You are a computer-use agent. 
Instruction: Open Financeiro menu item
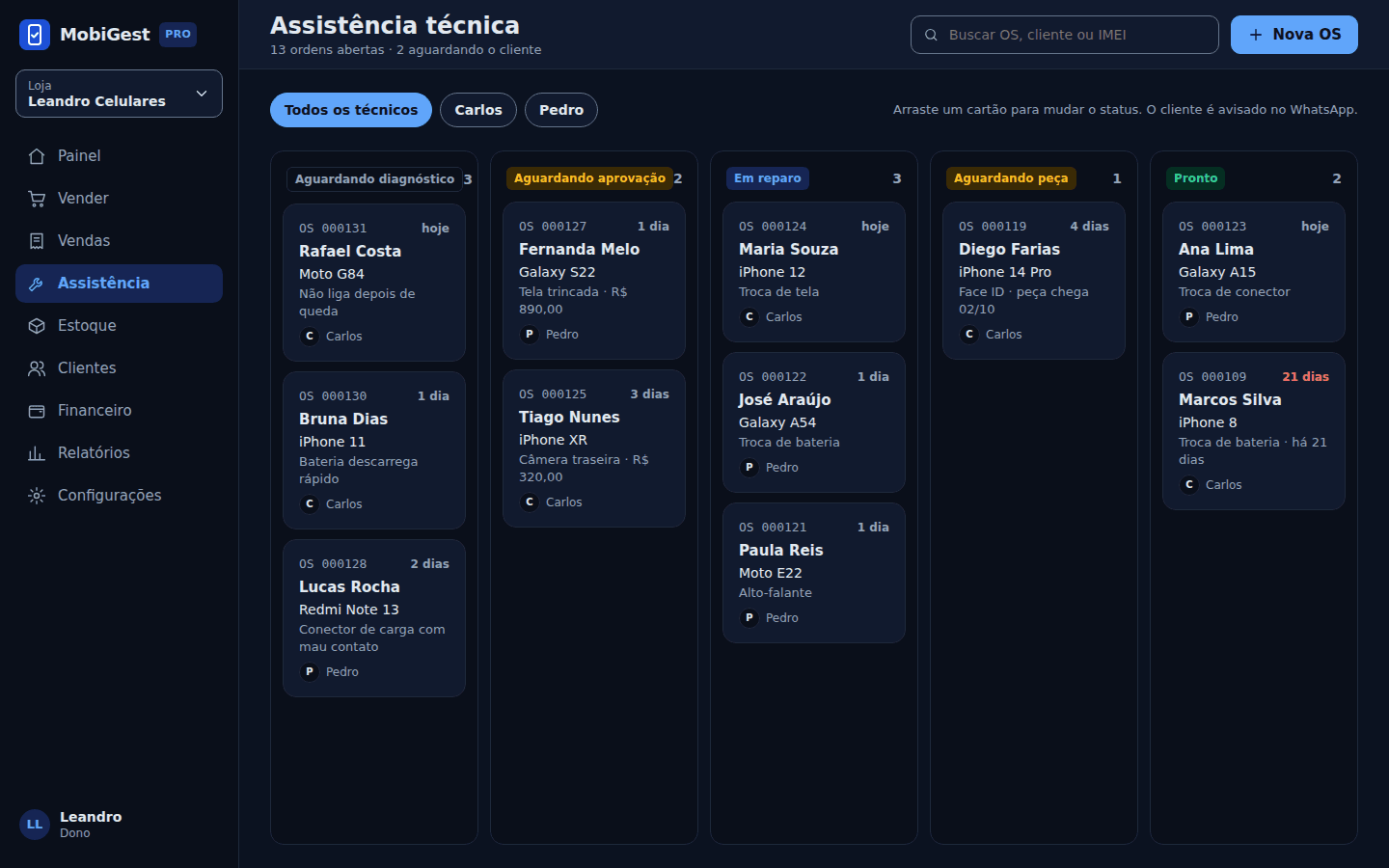point(119,411)
